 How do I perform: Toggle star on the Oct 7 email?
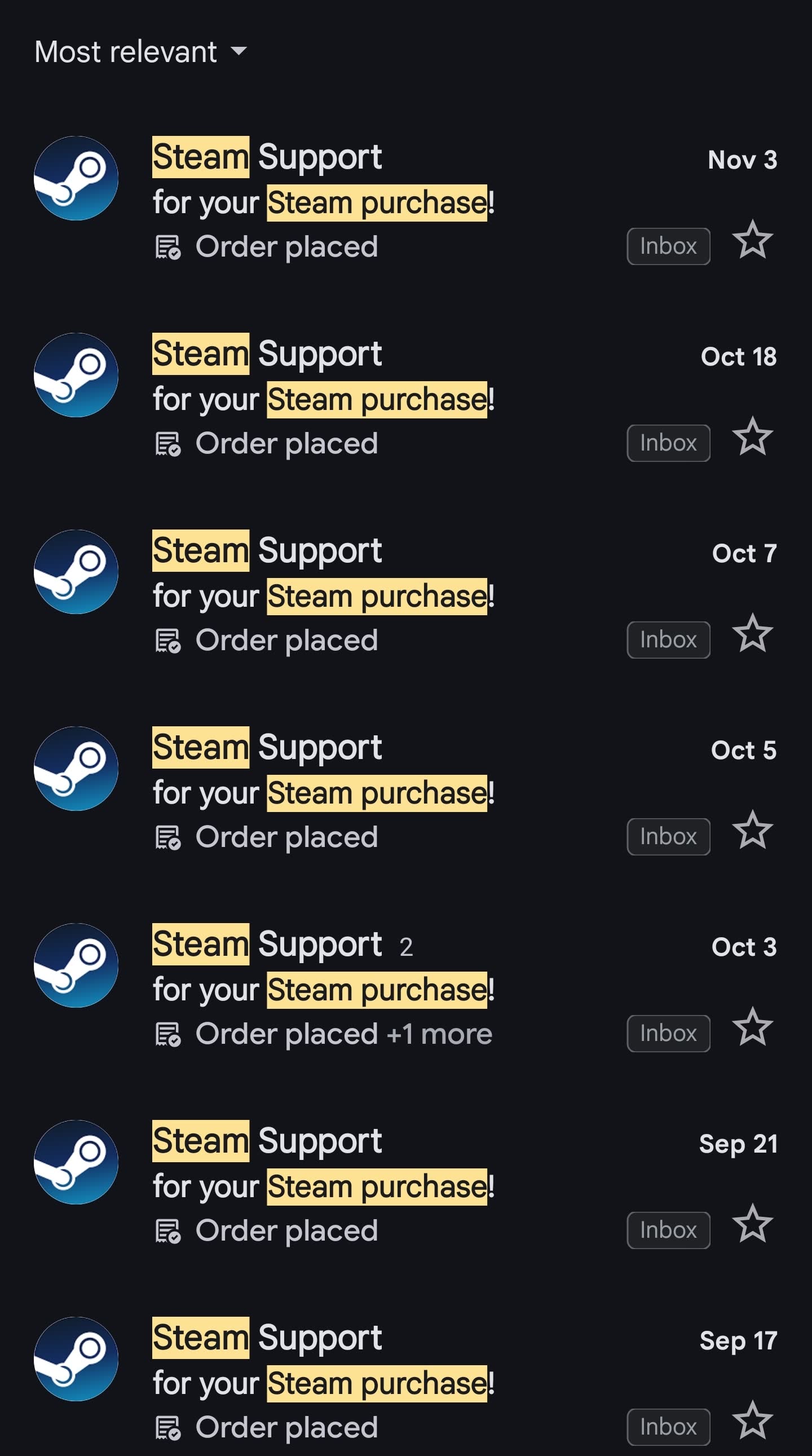click(x=752, y=633)
